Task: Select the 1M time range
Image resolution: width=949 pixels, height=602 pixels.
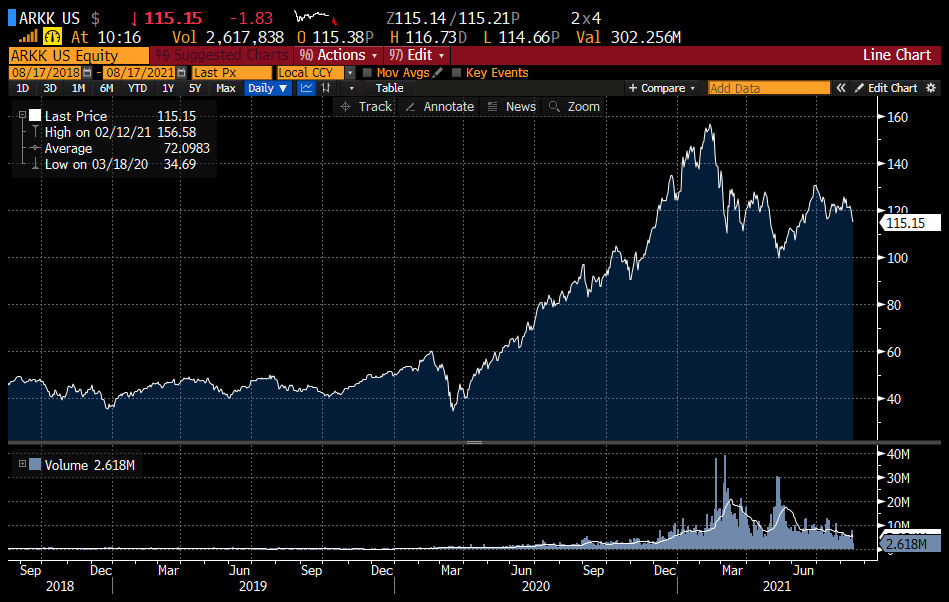Action: point(78,88)
